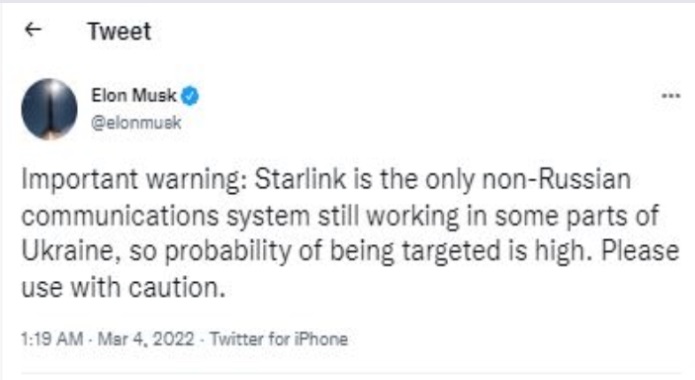The height and width of the screenshot is (380, 695).
Task: Click the word 'communications' in tweet body
Action: [x=120, y=216]
